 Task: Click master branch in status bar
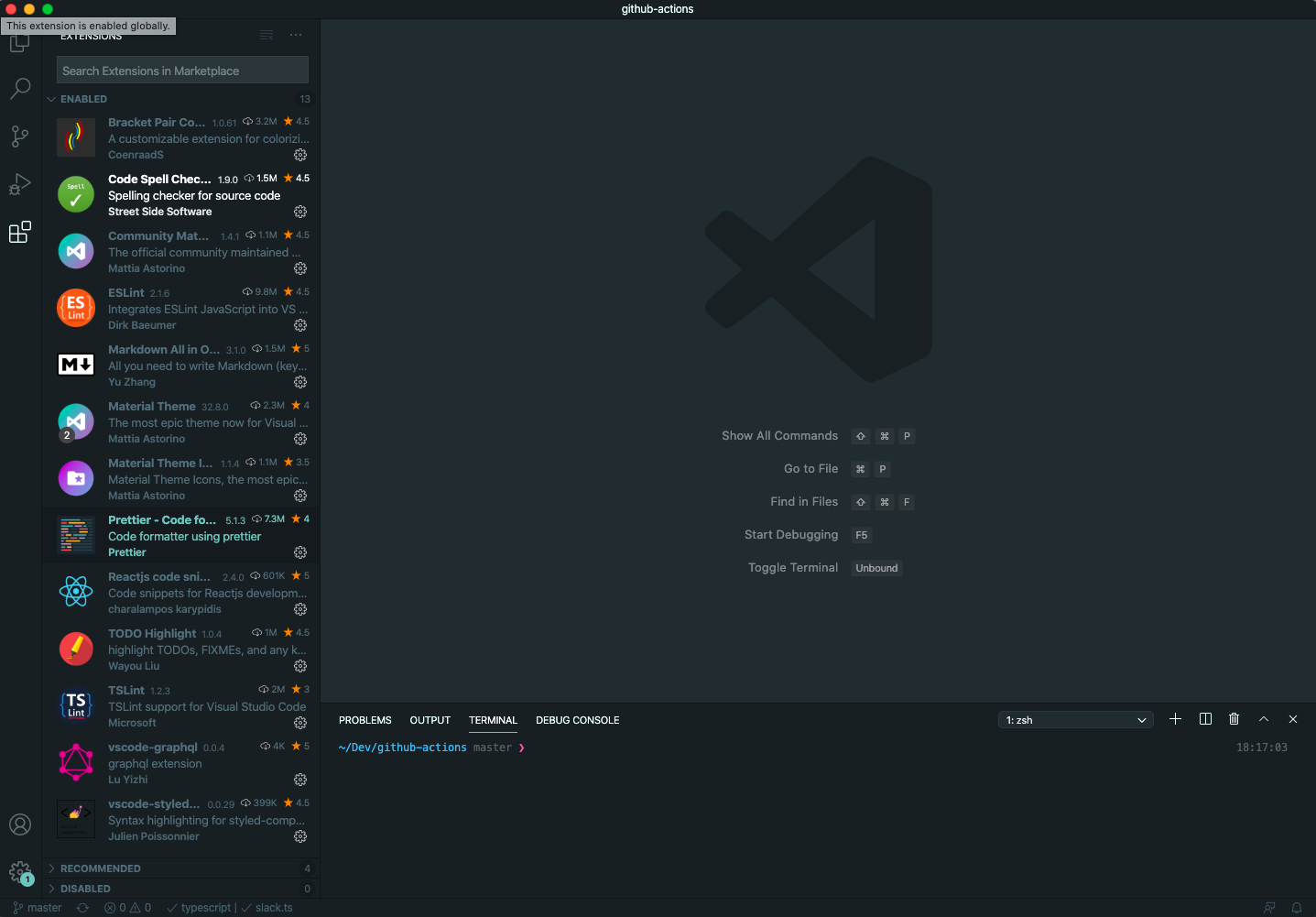[x=38, y=908]
